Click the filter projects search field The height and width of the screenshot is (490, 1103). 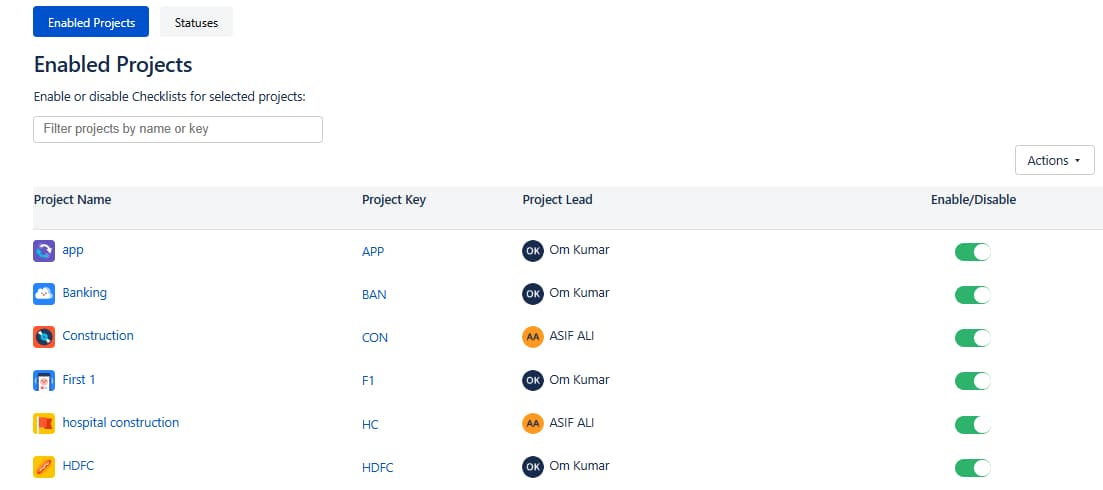178,129
